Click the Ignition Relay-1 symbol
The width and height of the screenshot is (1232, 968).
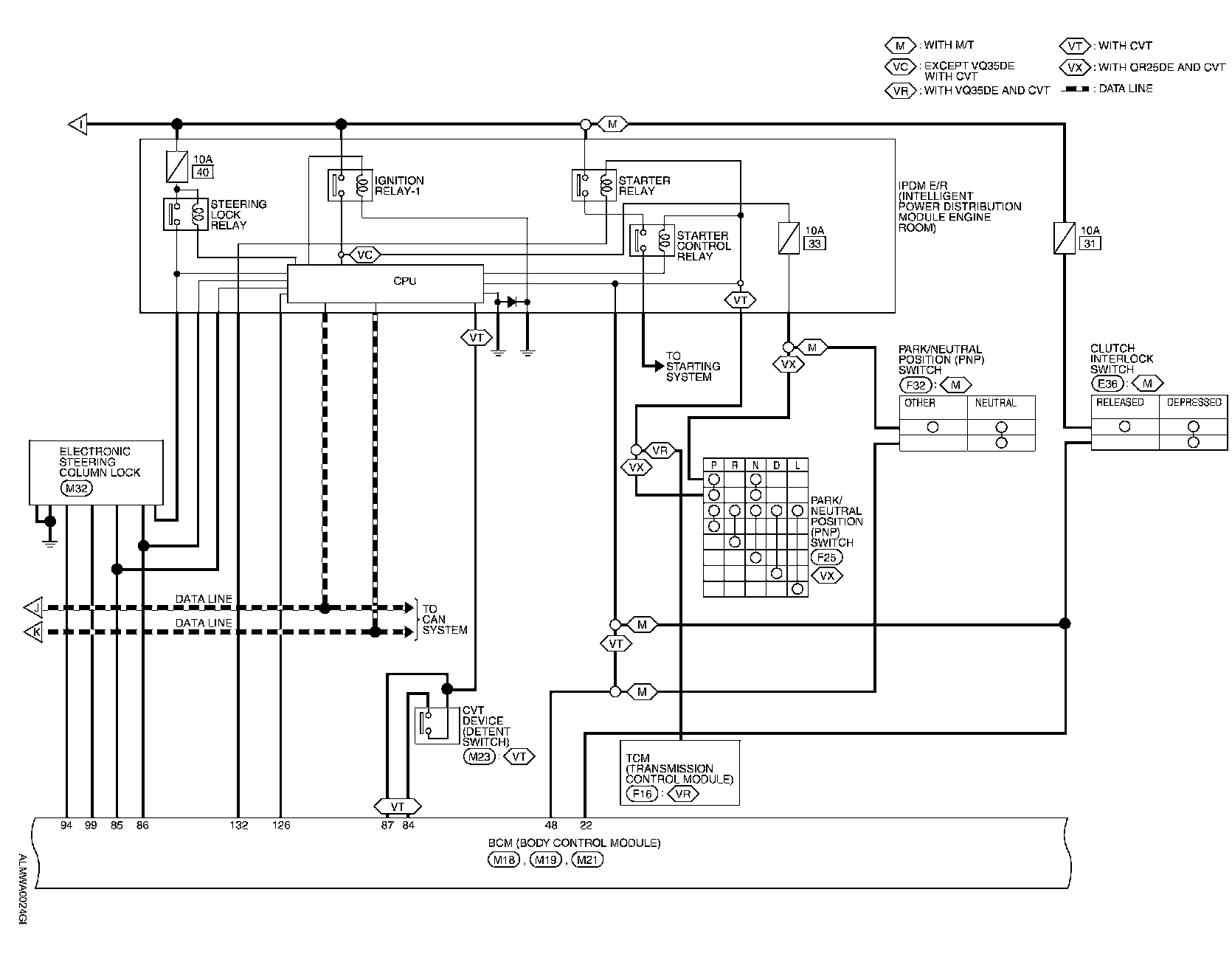[349, 184]
